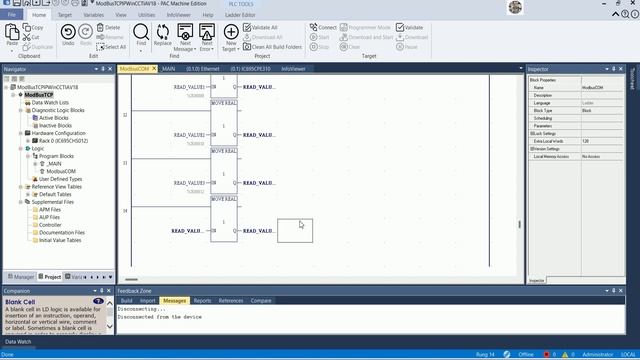Click the connection status icon near Offline
Image resolution: width=640 pixels, height=360 pixels.
click(507, 354)
